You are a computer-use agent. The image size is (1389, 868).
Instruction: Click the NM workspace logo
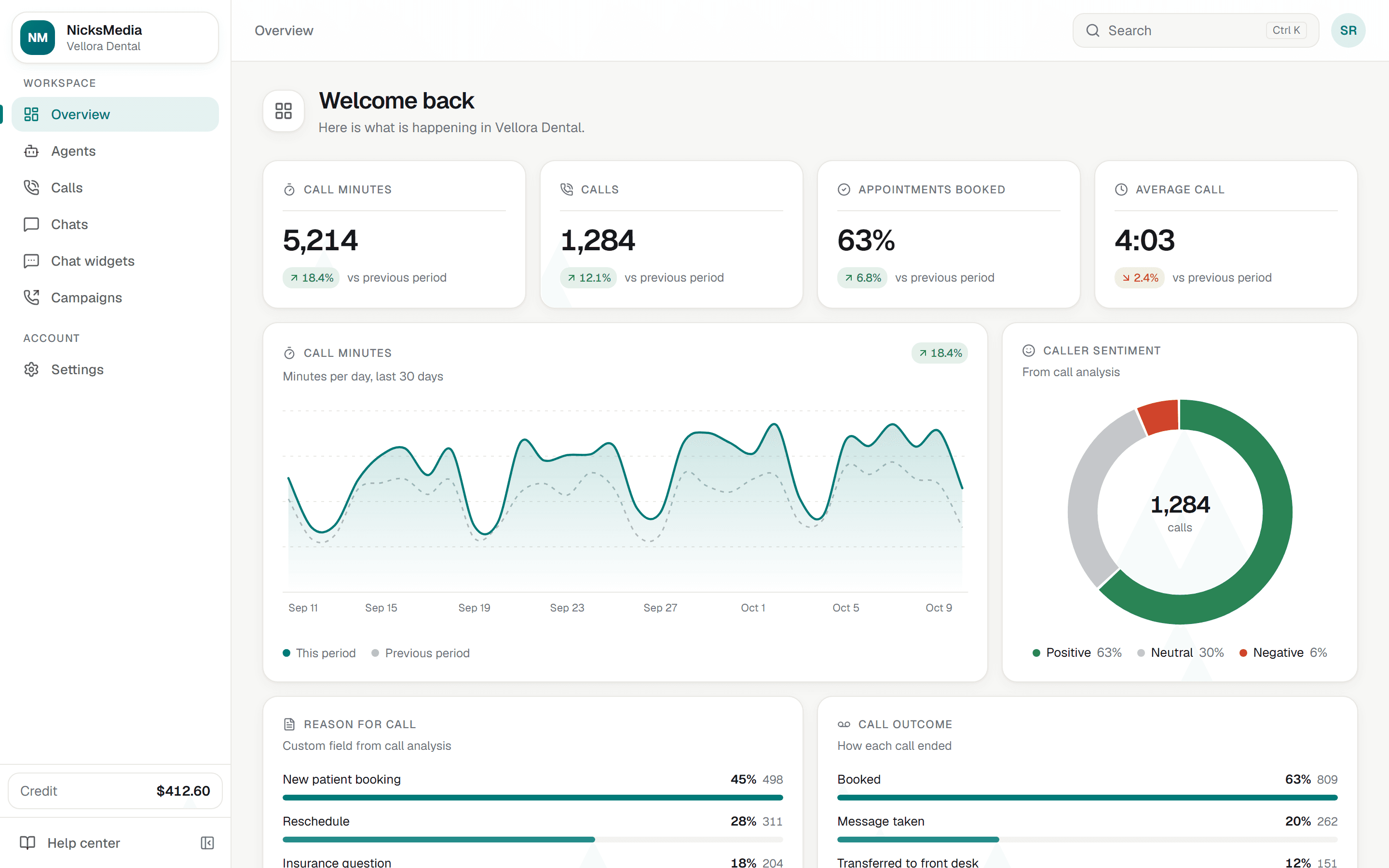[x=38, y=38]
